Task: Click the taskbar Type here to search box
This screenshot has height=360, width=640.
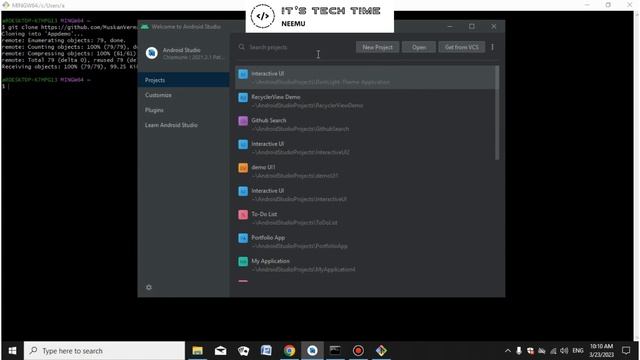Action: tap(104, 351)
